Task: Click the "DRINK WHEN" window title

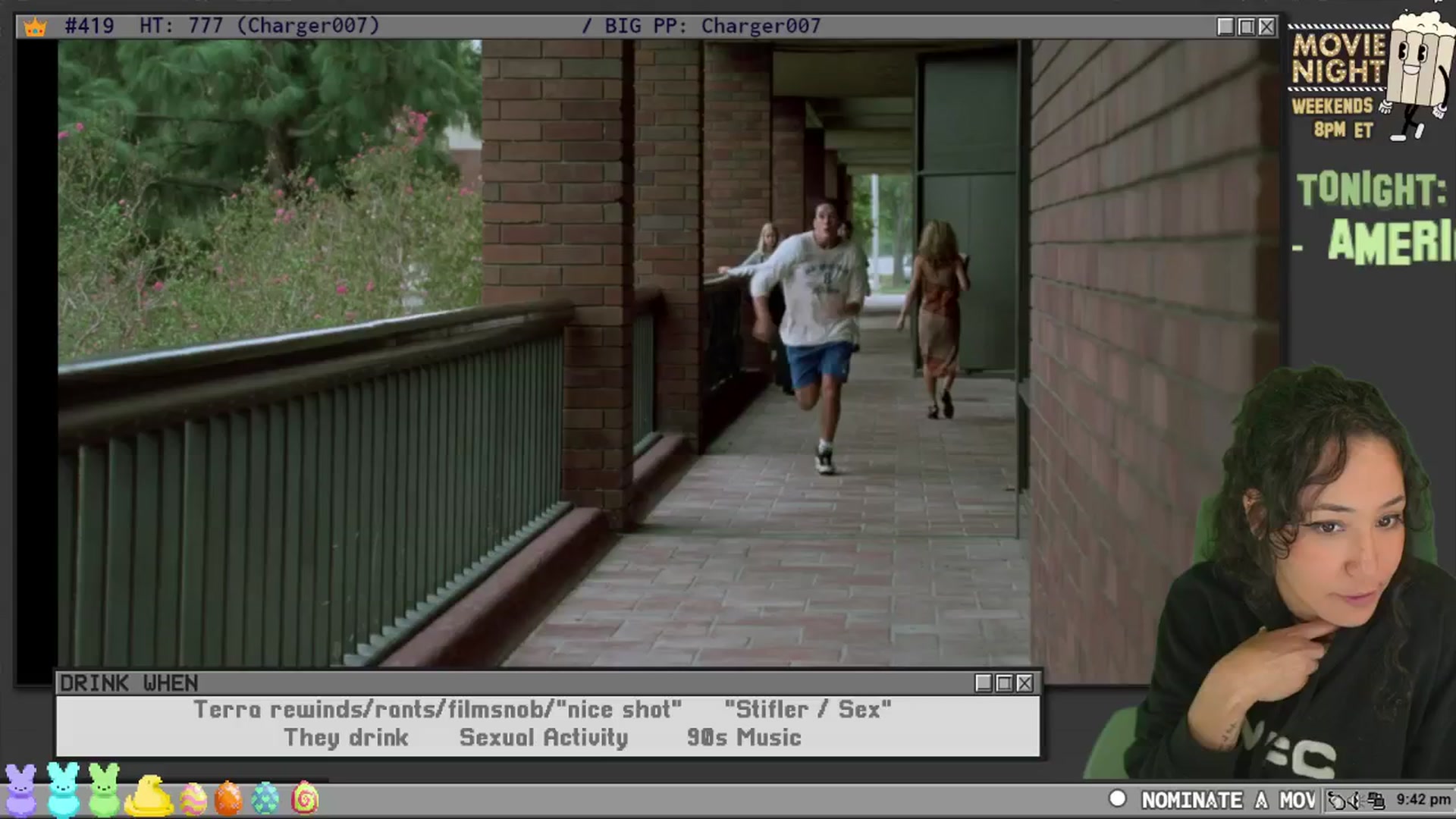Action: (129, 683)
